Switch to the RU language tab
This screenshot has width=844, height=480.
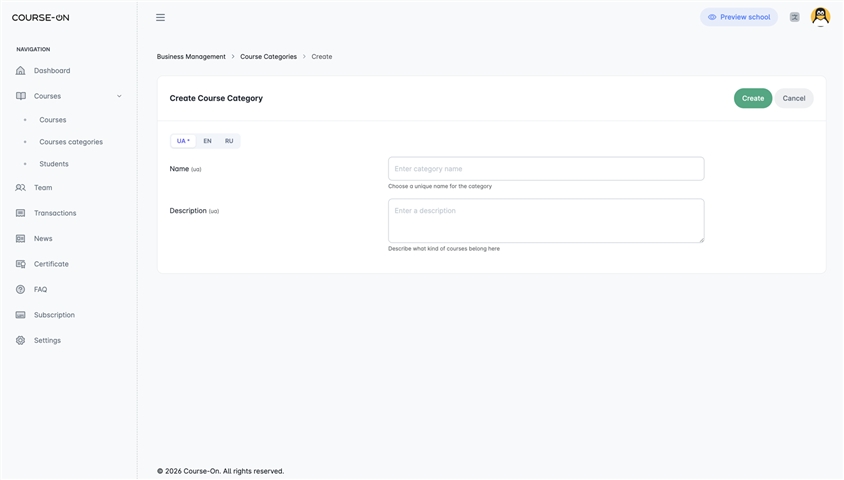click(229, 141)
